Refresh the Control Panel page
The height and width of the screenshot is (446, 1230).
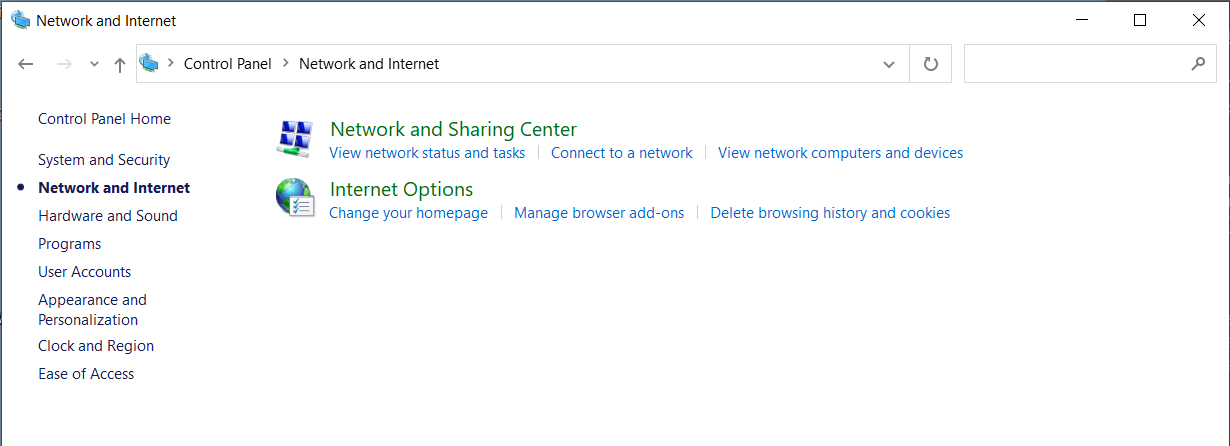coord(931,64)
